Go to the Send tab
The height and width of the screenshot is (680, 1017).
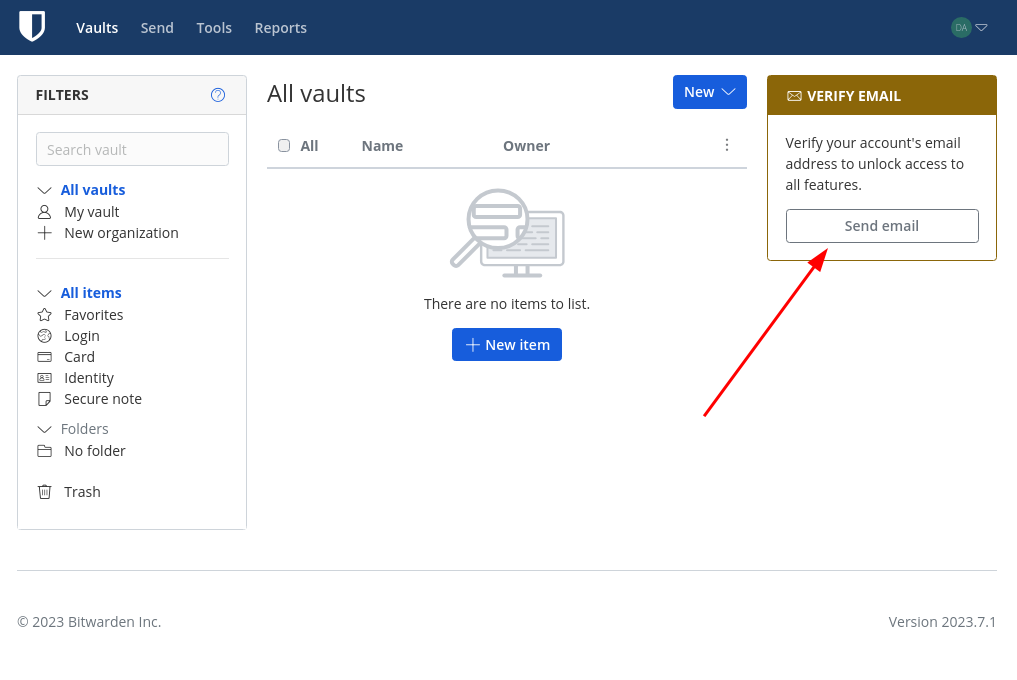coord(157,28)
